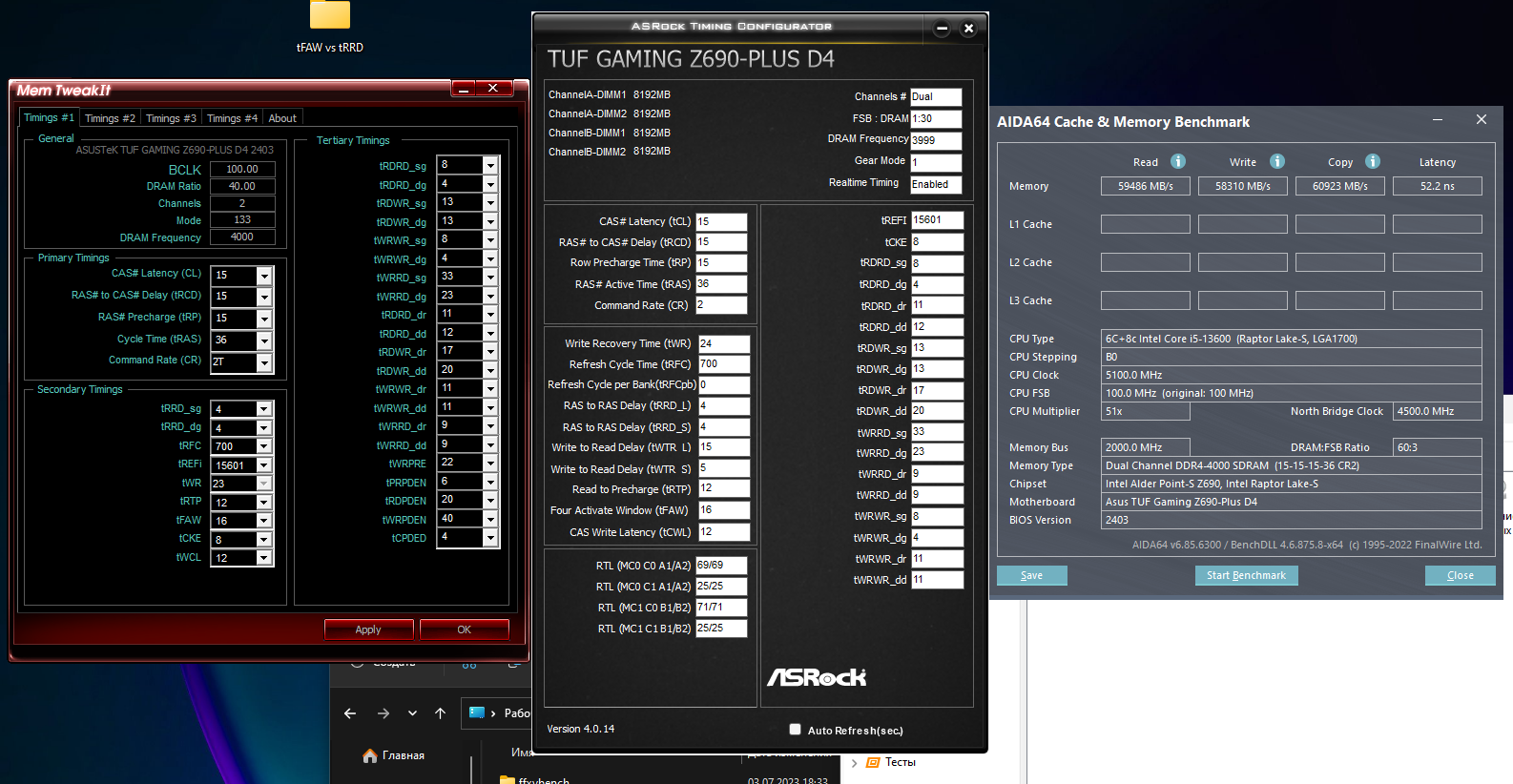Open tRDRD_sg dropdown in Tertiary Timings

[490, 165]
